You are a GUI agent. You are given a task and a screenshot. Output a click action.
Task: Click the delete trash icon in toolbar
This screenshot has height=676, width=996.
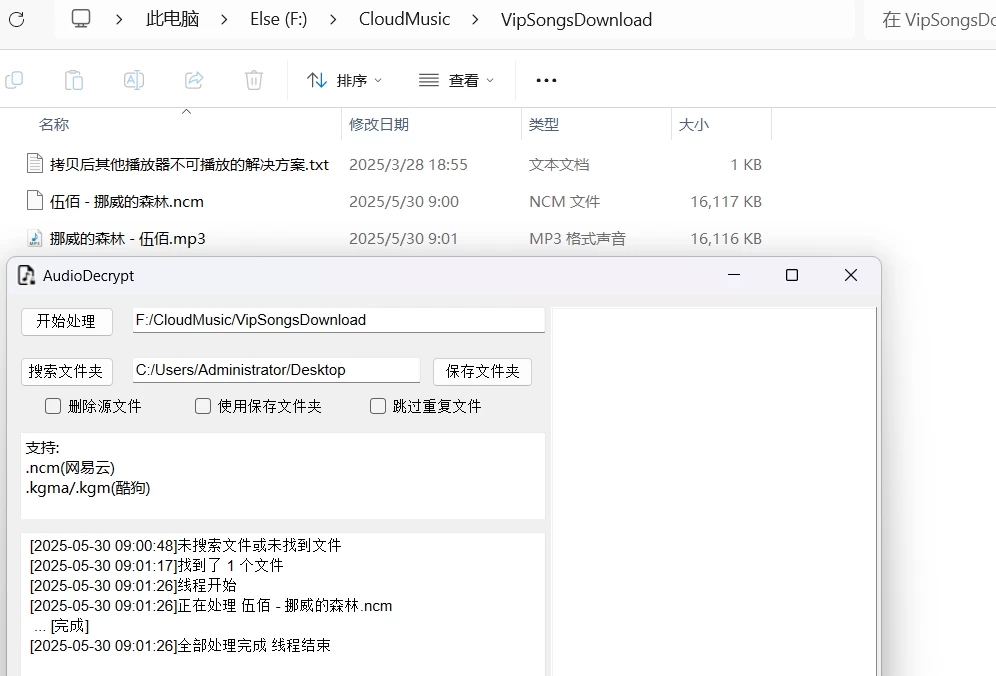click(253, 80)
